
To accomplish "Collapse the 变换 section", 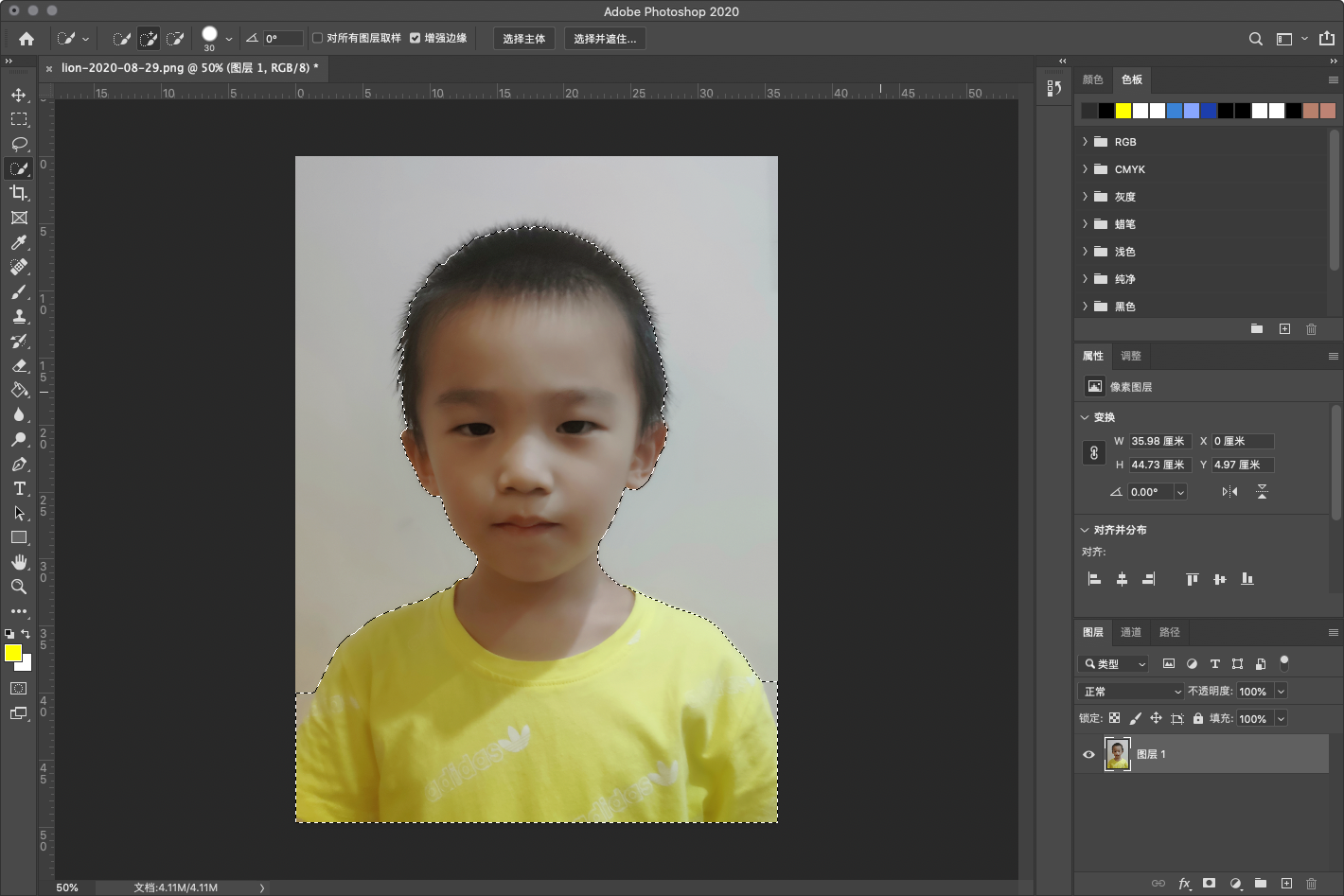I will pyautogui.click(x=1085, y=417).
